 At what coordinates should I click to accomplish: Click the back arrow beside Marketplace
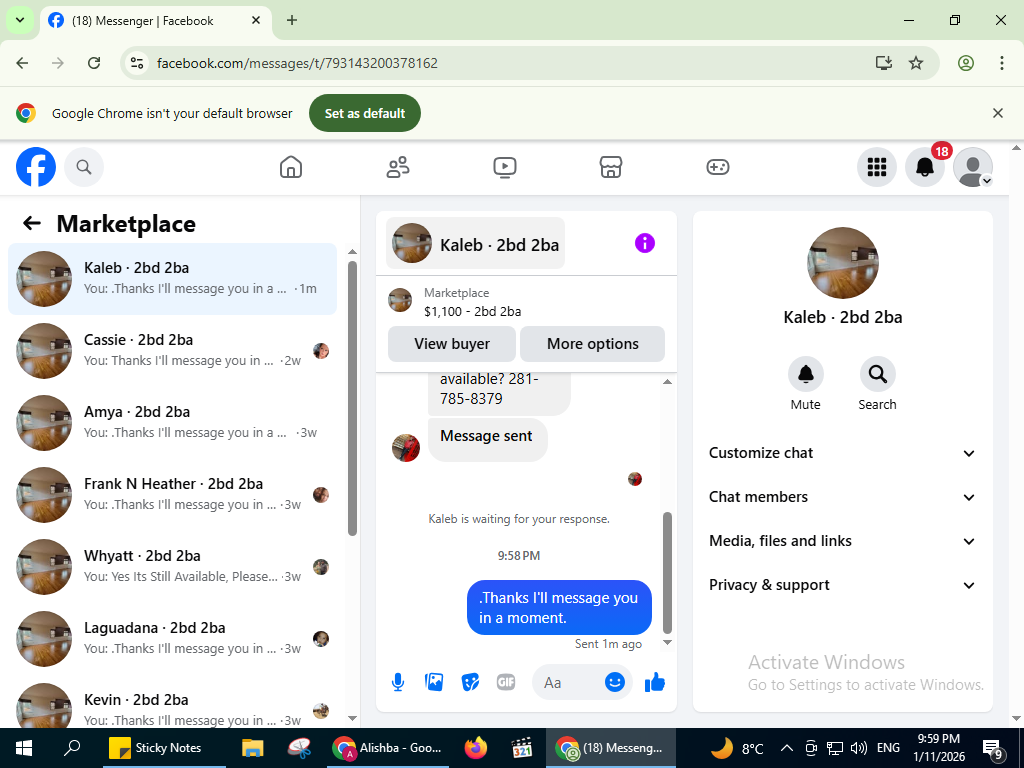(31, 223)
